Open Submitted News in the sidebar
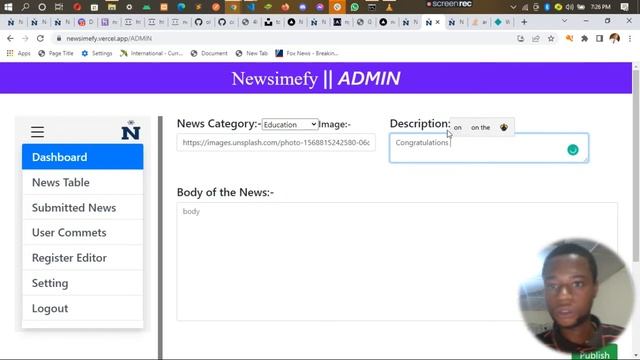Image resolution: width=640 pixels, height=360 pixels. click(82, 207)
